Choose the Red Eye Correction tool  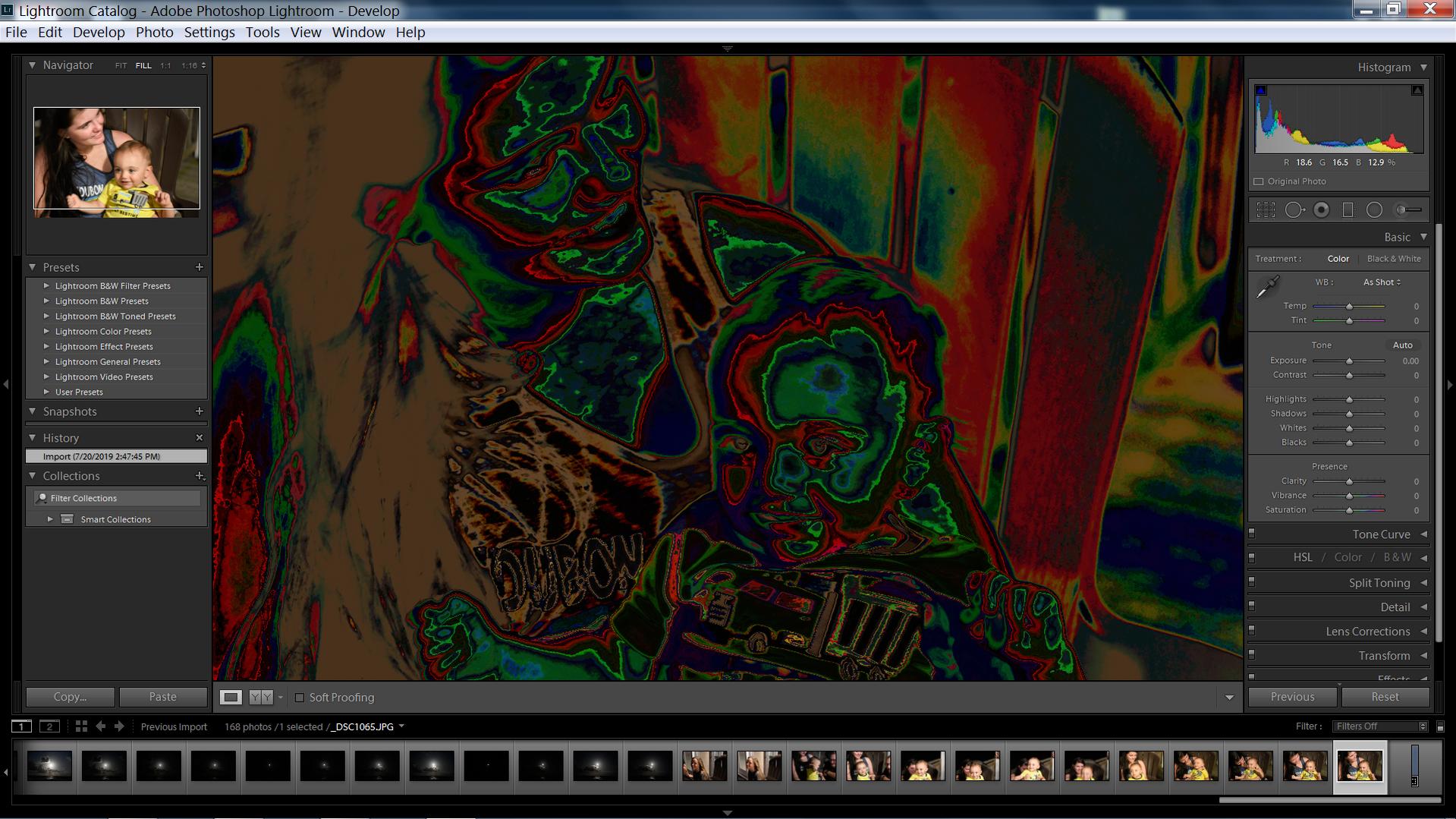point(1321,210)
